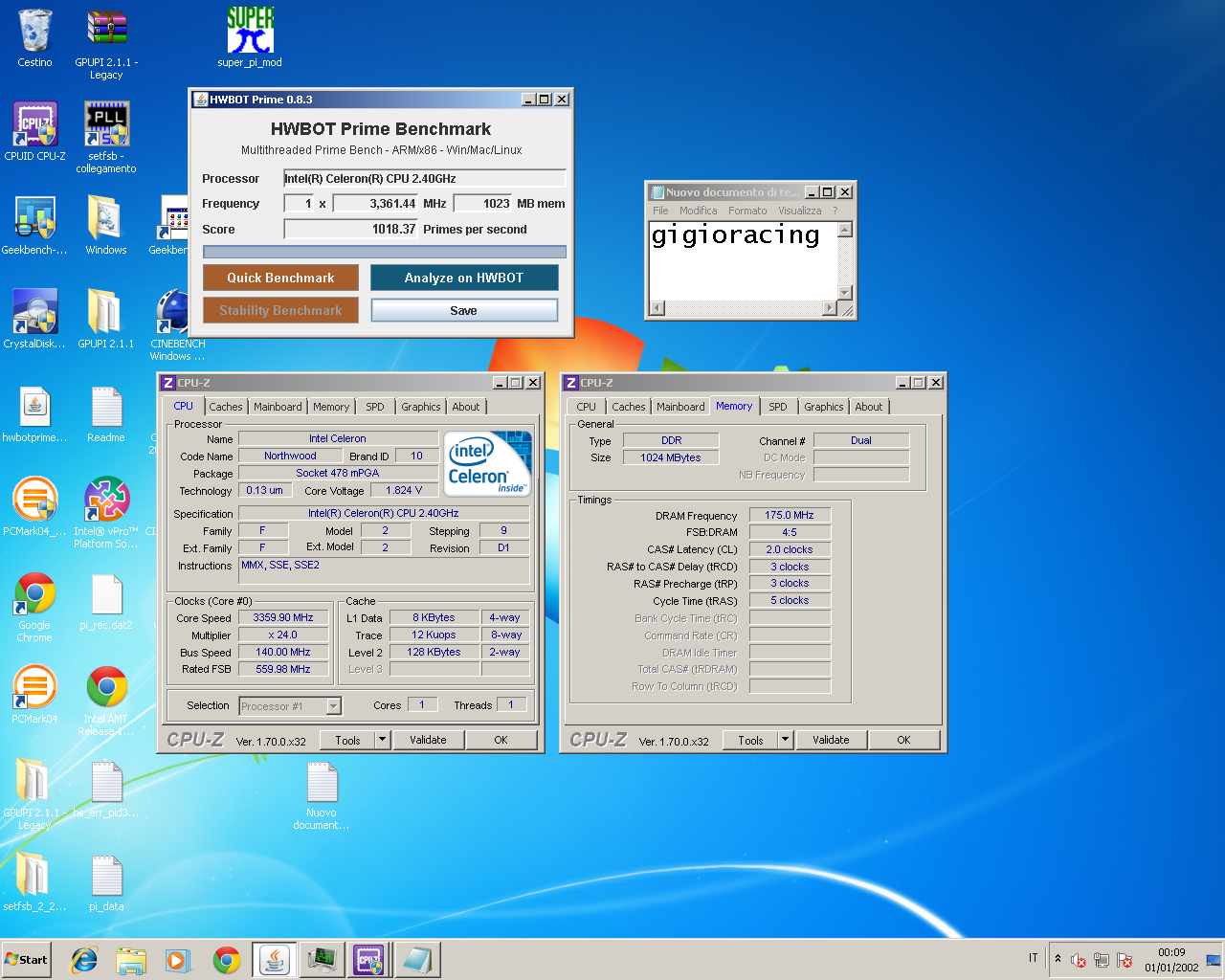Screen dimensions: 1225x980
Task: Open Windows Media Player from the taskbar
Action: point(178,960)
